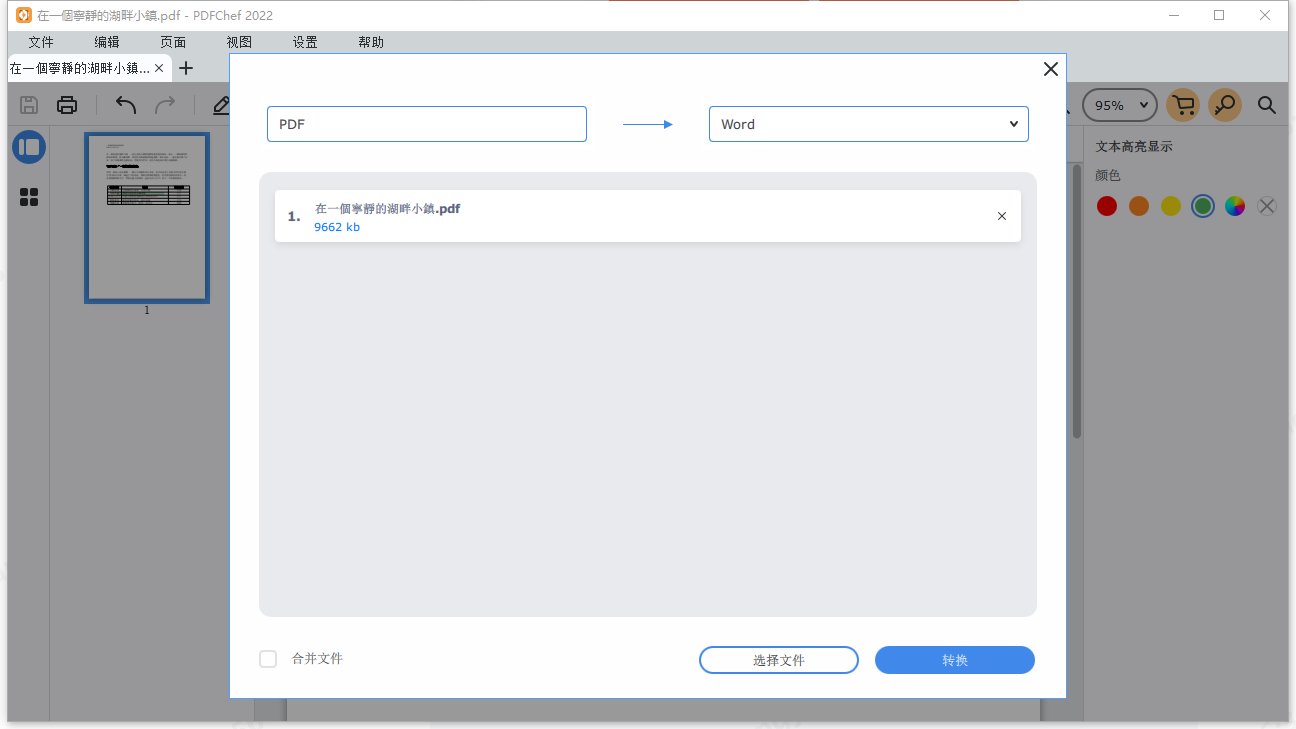The width and height of the screenshot is (1296, 729).
Task: Open the Word output format dropdown
Action: pyautogui.click(x=868, y=124)
